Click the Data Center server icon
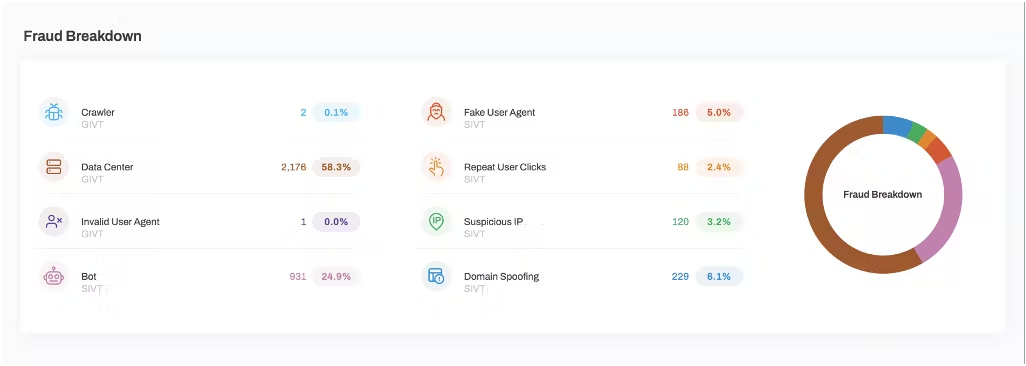This screenshot has height=366, width=1026. pos(54,167)
